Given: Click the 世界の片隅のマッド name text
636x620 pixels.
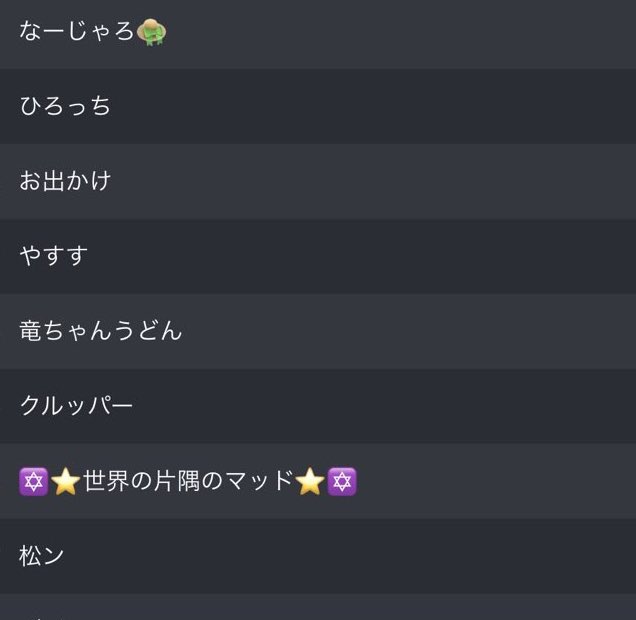Looking at the screenshot, I should coord(188,482).
